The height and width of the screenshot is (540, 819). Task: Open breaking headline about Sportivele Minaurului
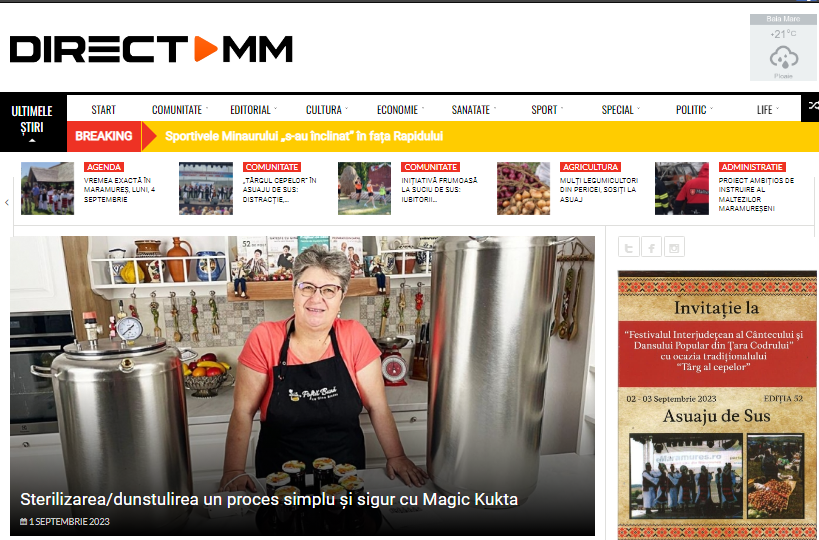pyautogui.click(x=304, y=136)
